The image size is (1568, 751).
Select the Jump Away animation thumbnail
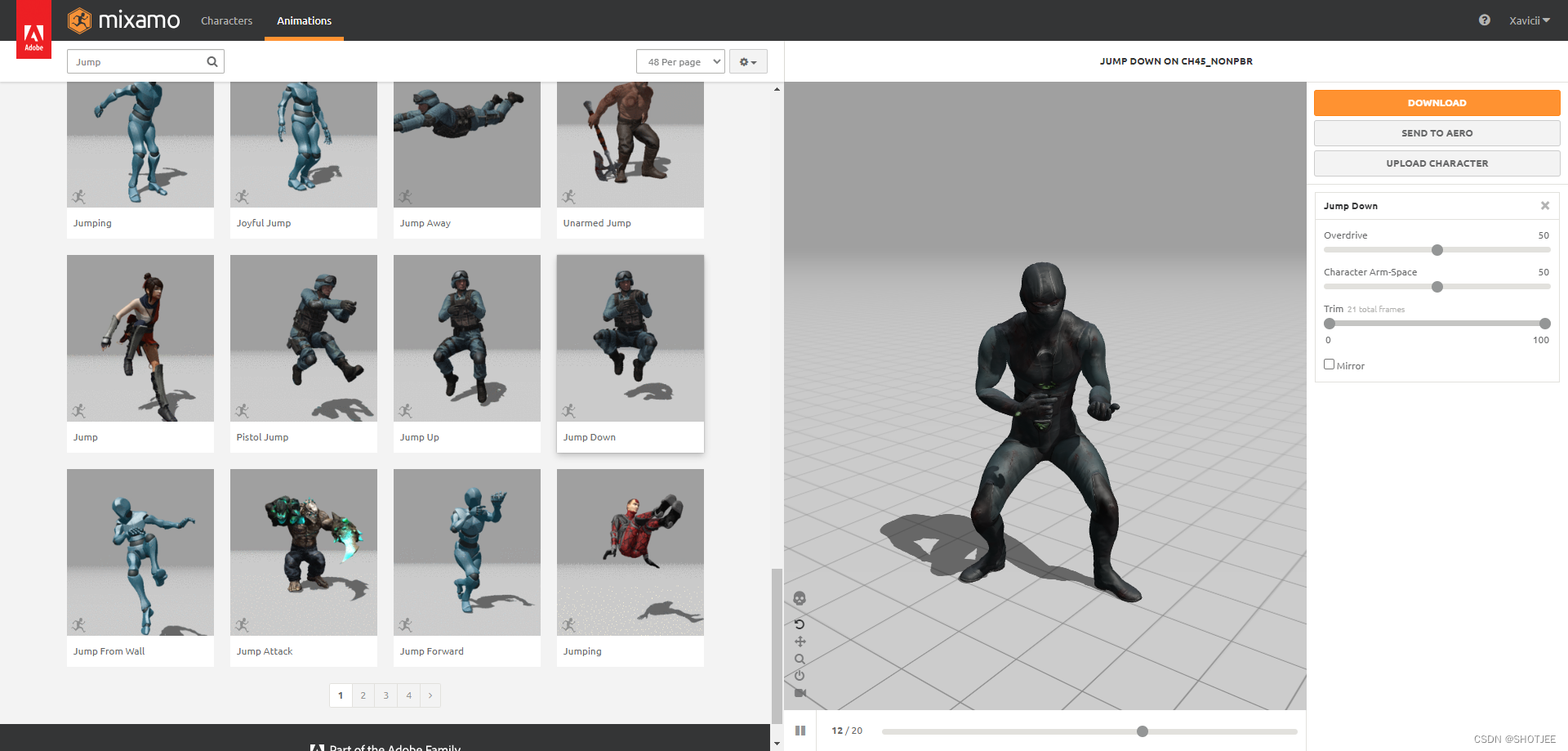467,145
